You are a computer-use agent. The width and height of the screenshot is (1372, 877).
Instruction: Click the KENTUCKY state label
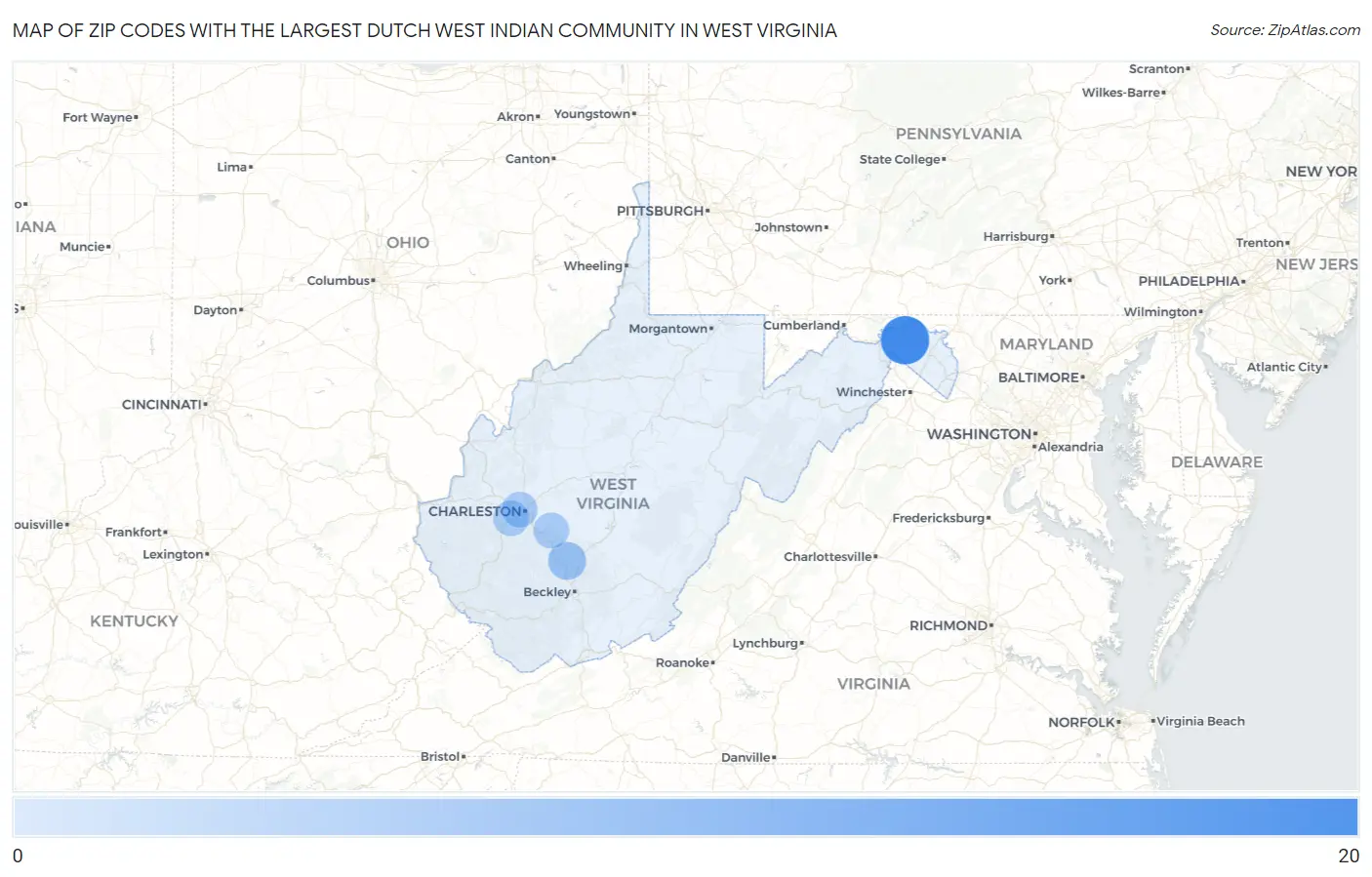135,621
